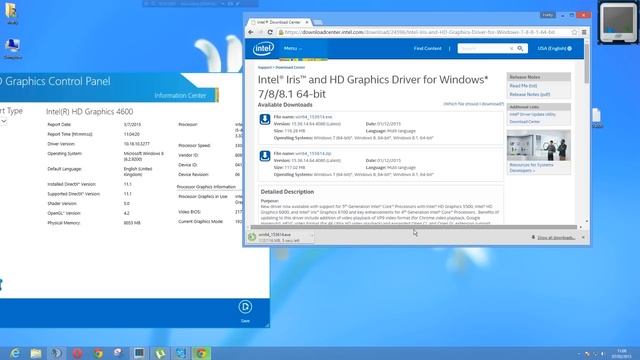
Task: Click Show all downloads link
Action: click(x=556, y=237)
